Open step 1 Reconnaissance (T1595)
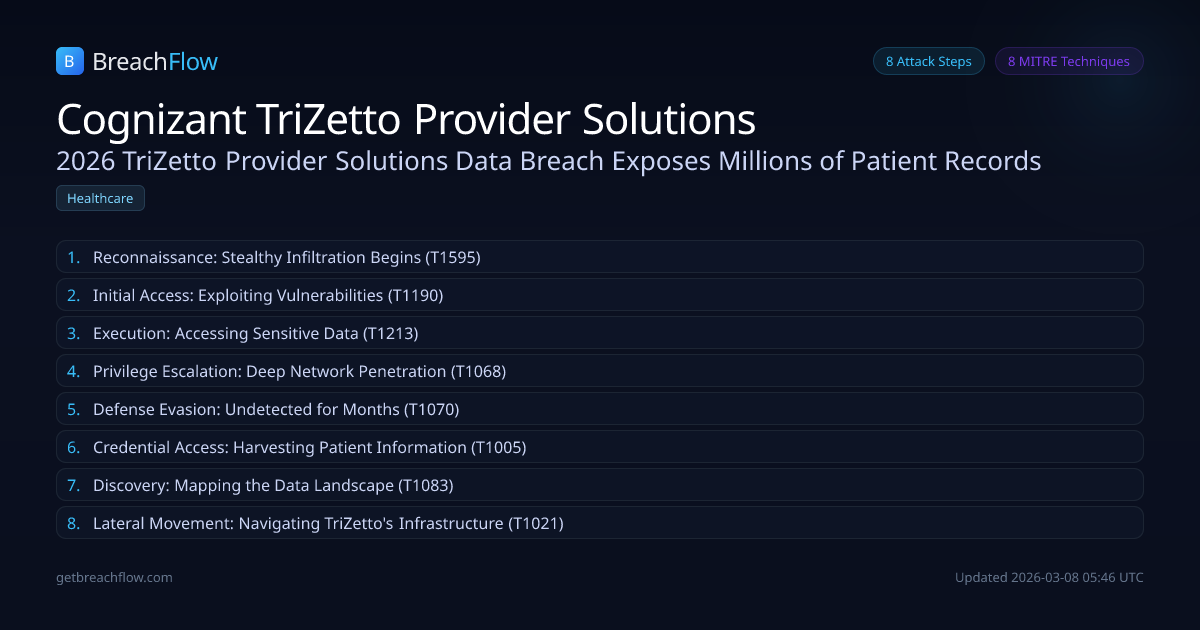This screenshot has width=1200, height=630. [287, 257]
